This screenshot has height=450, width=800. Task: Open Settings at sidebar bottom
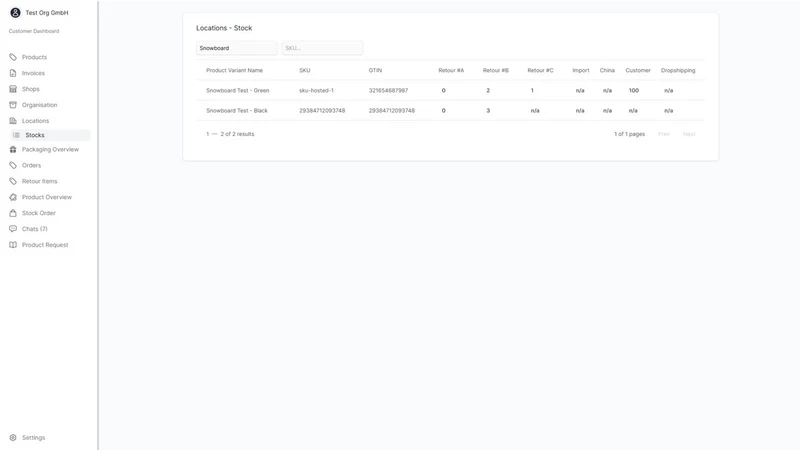pyautogui.click(x=33, y=438)
